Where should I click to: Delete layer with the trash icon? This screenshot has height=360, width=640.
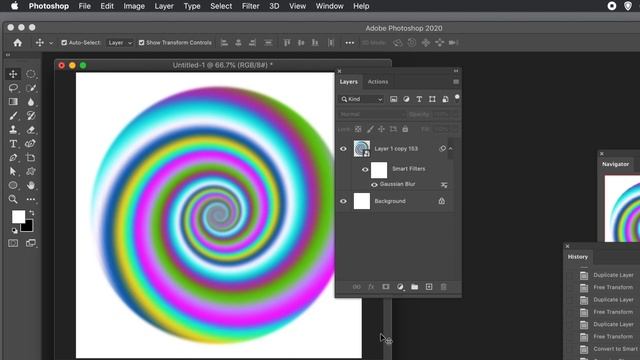[444, 287]
